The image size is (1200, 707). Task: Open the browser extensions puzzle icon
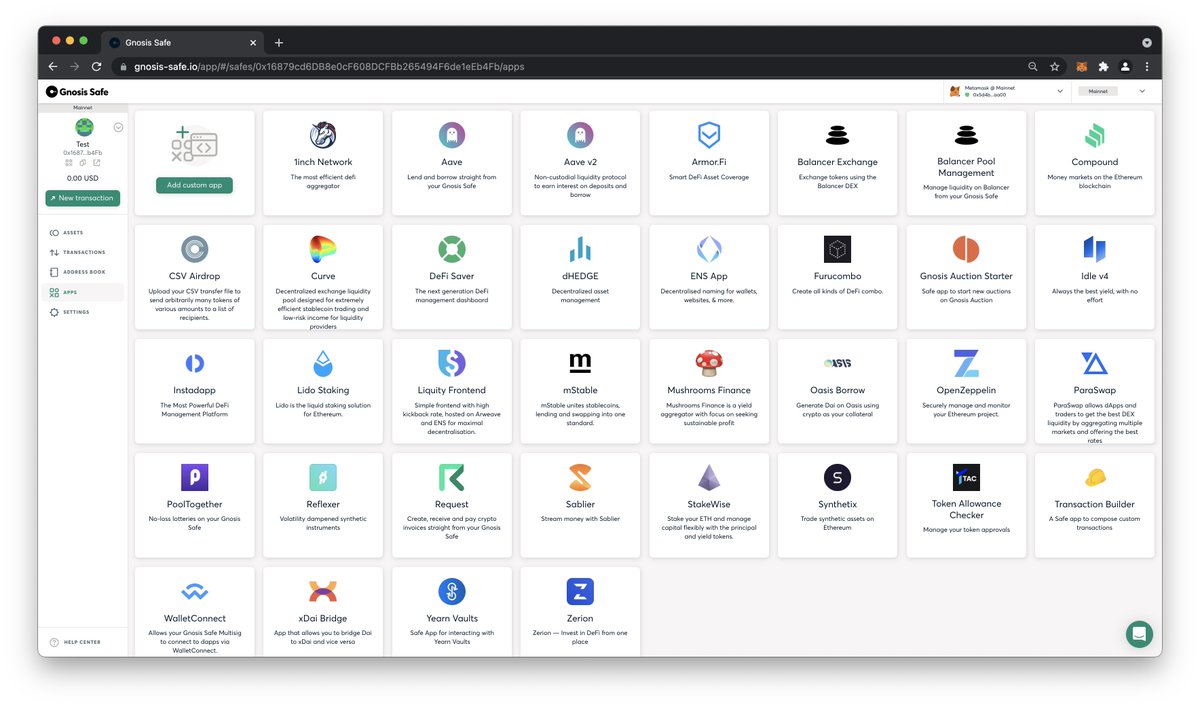point(1103,66)
